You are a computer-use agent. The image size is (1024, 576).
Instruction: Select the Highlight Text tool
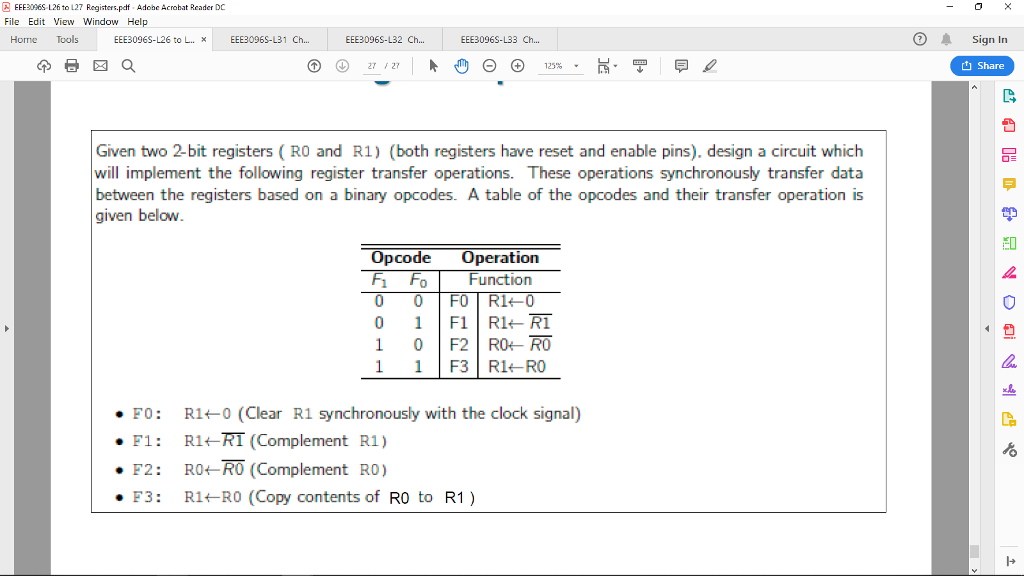click(710, 66)
